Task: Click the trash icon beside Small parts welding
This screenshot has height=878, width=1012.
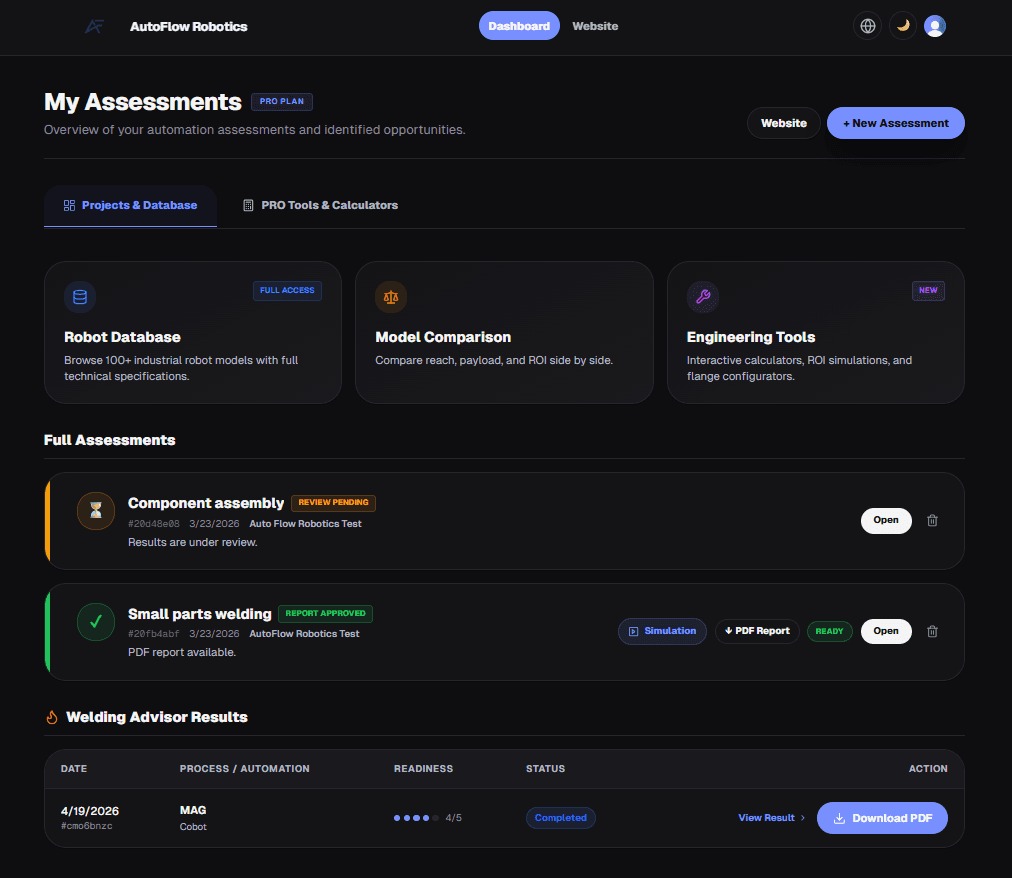Action: pyautogui.click(x=932, y=631)
